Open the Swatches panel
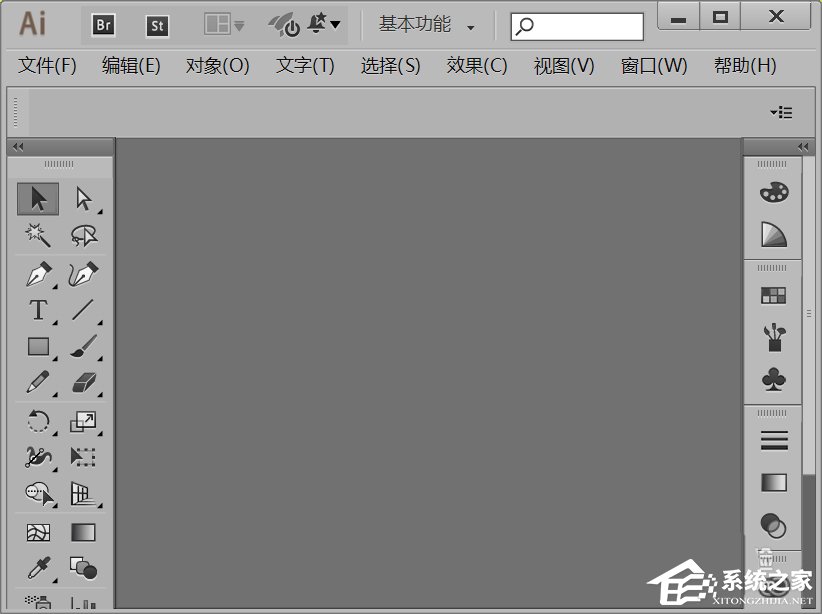The image size is (822, 614). pyautogui.click(x=773, y=294)
